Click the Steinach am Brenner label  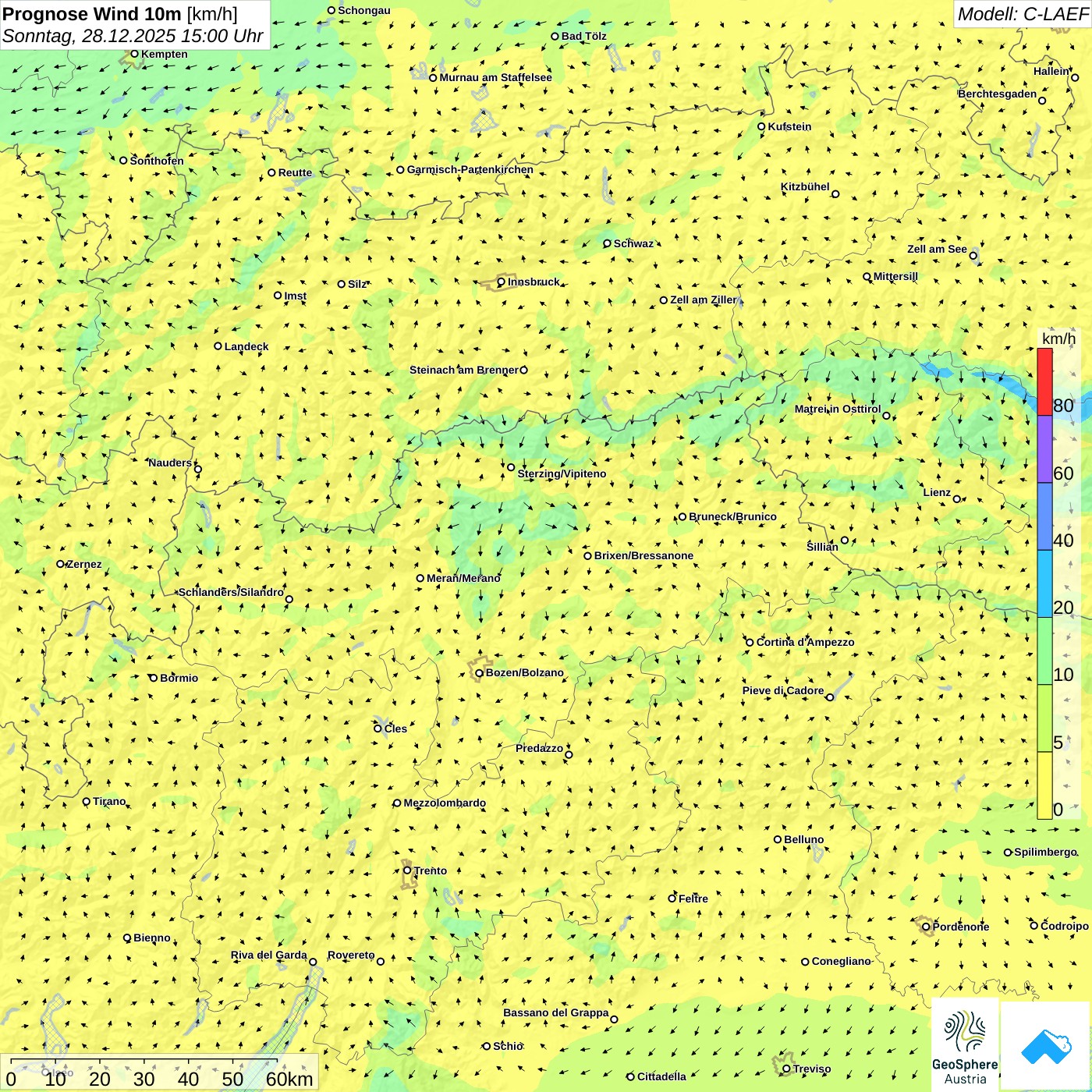coord(464,370)
